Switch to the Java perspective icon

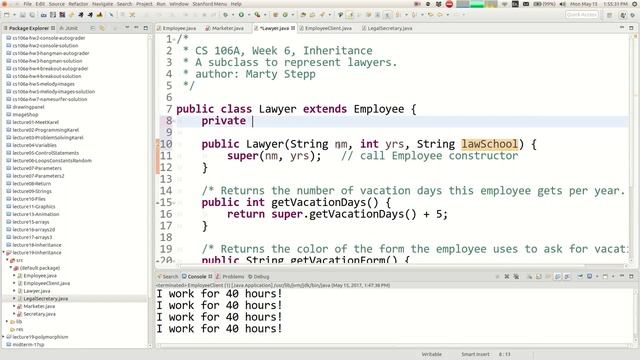[x=623, y=15]
